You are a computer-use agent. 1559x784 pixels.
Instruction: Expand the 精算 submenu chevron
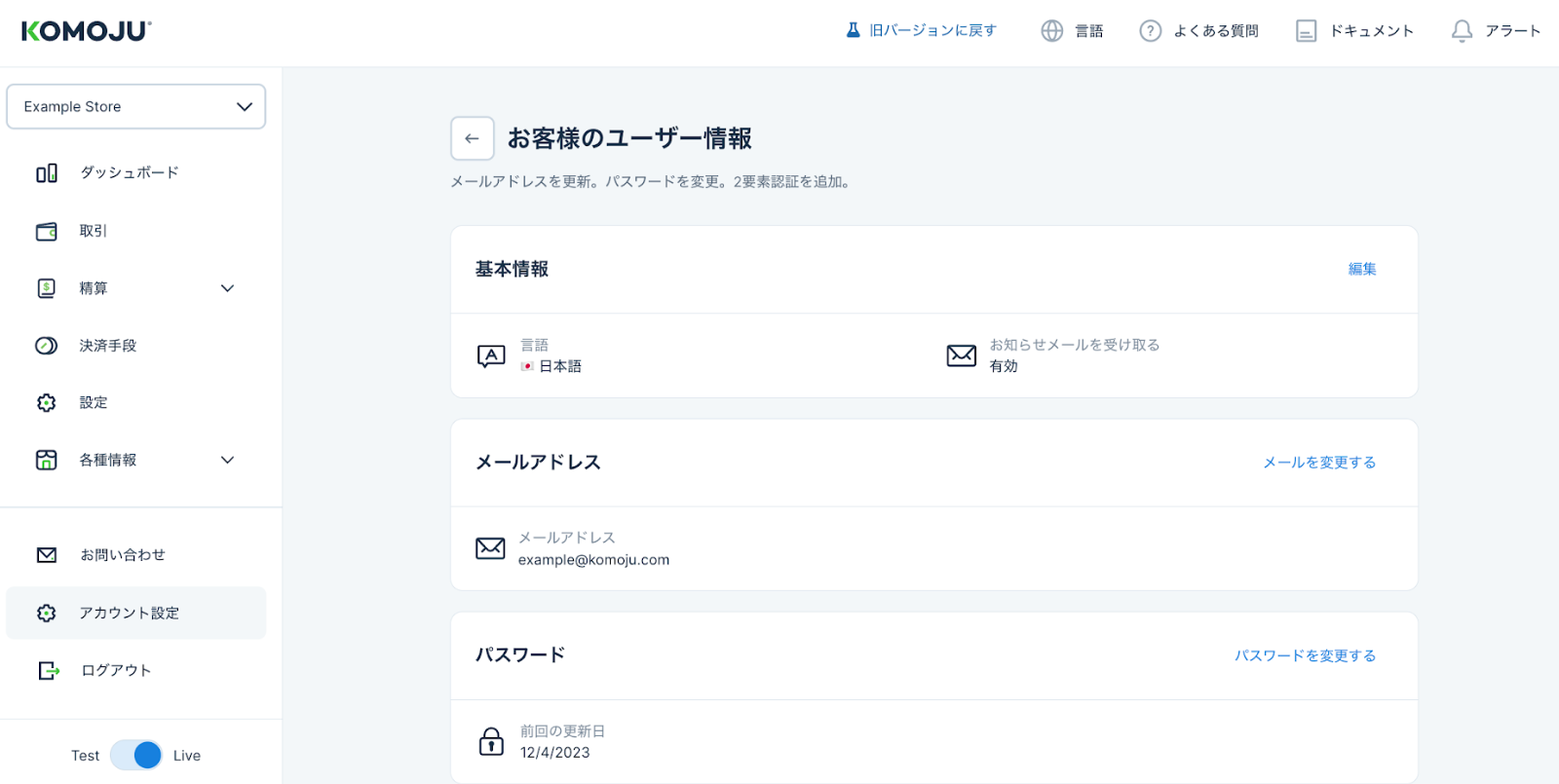click(227, 288)
